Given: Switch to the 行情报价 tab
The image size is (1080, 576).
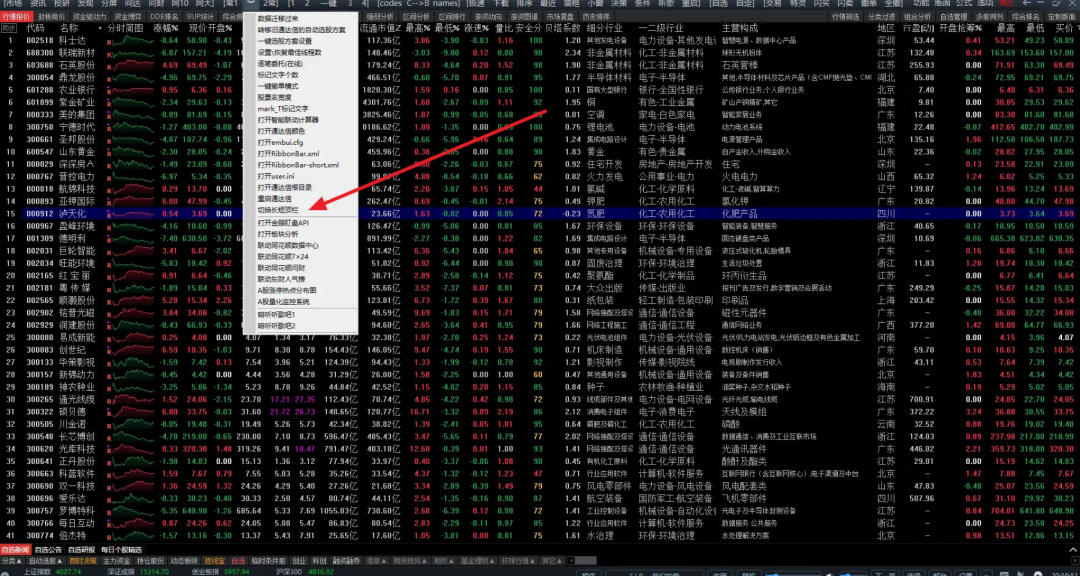Looking at the screenshot, I should 17,16.
